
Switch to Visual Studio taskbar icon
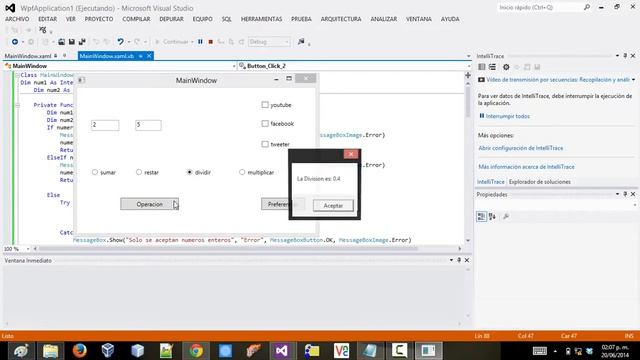(282, 351)
